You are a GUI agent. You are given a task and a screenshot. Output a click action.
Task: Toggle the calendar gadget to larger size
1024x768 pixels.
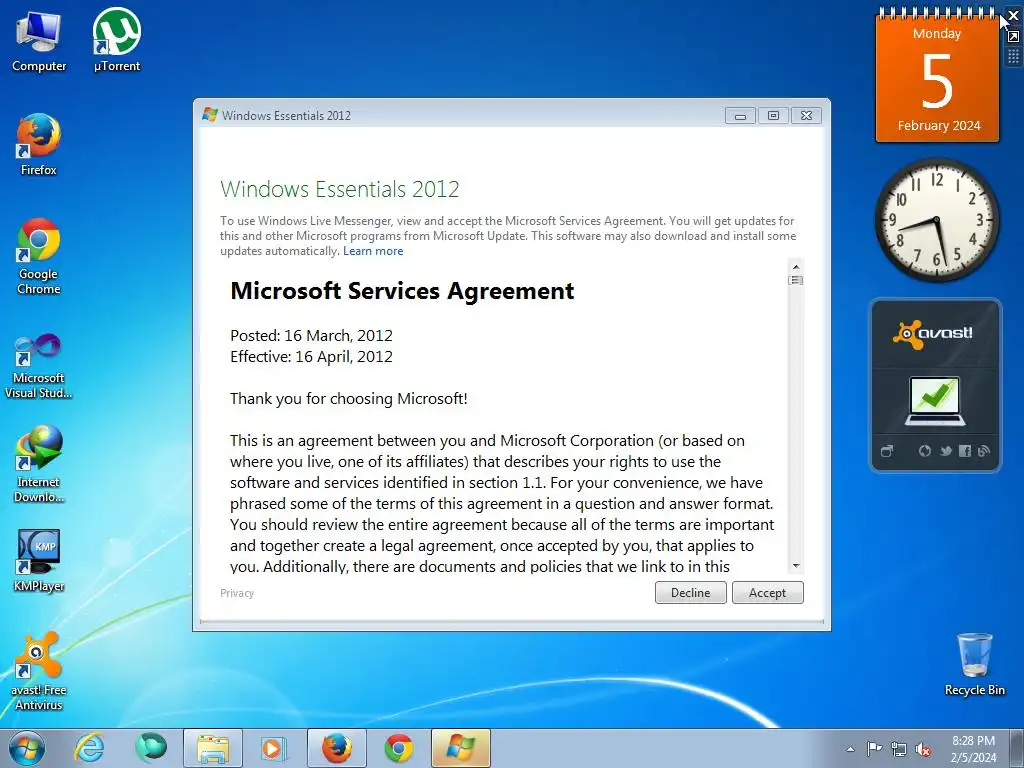tap(1013, 37)
